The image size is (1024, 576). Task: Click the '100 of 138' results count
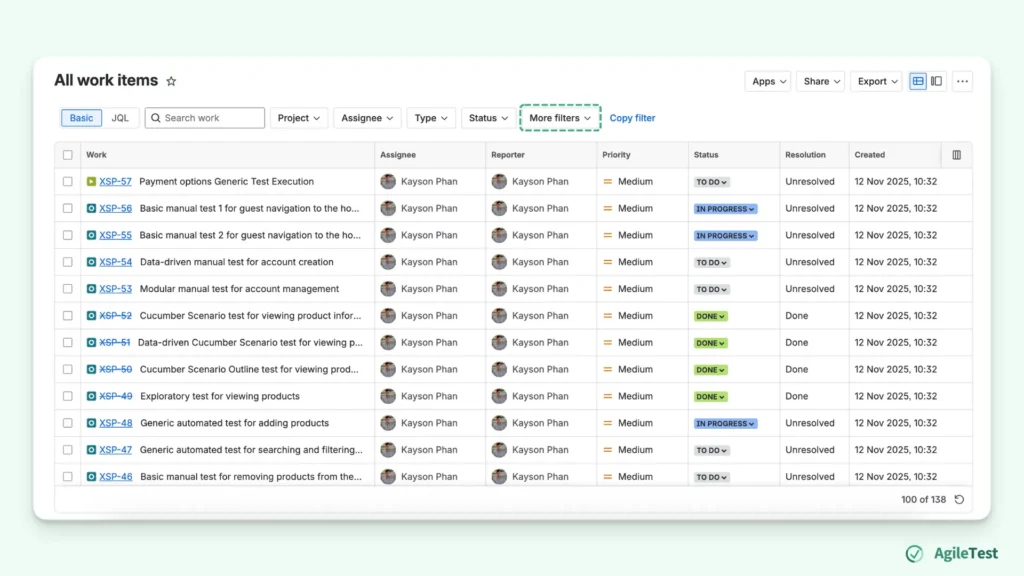(923, 500)
